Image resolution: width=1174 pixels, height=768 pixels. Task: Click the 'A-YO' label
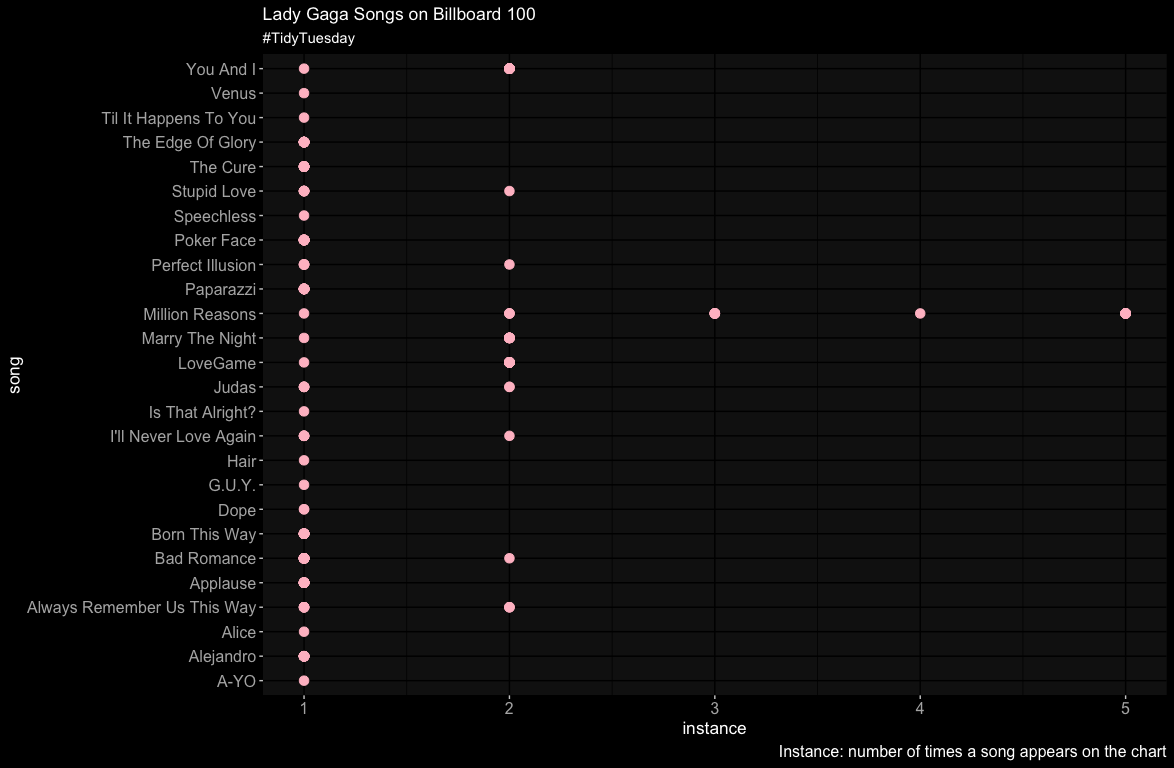[x=237, y=681]
